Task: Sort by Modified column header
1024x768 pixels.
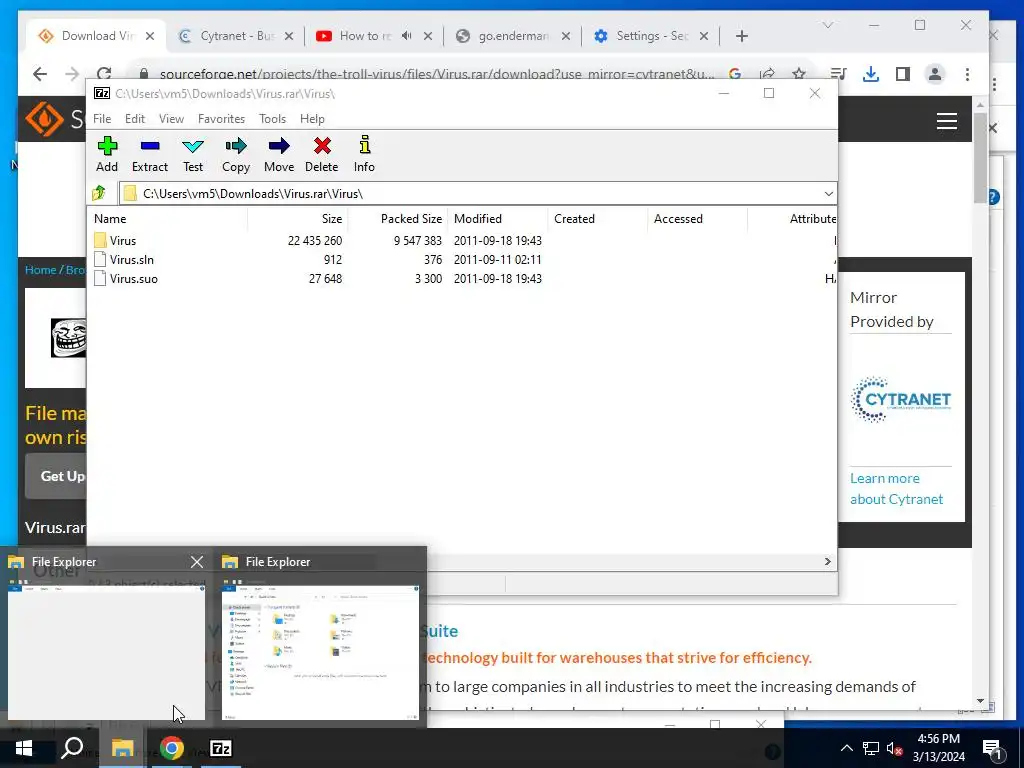Action: 498,219
